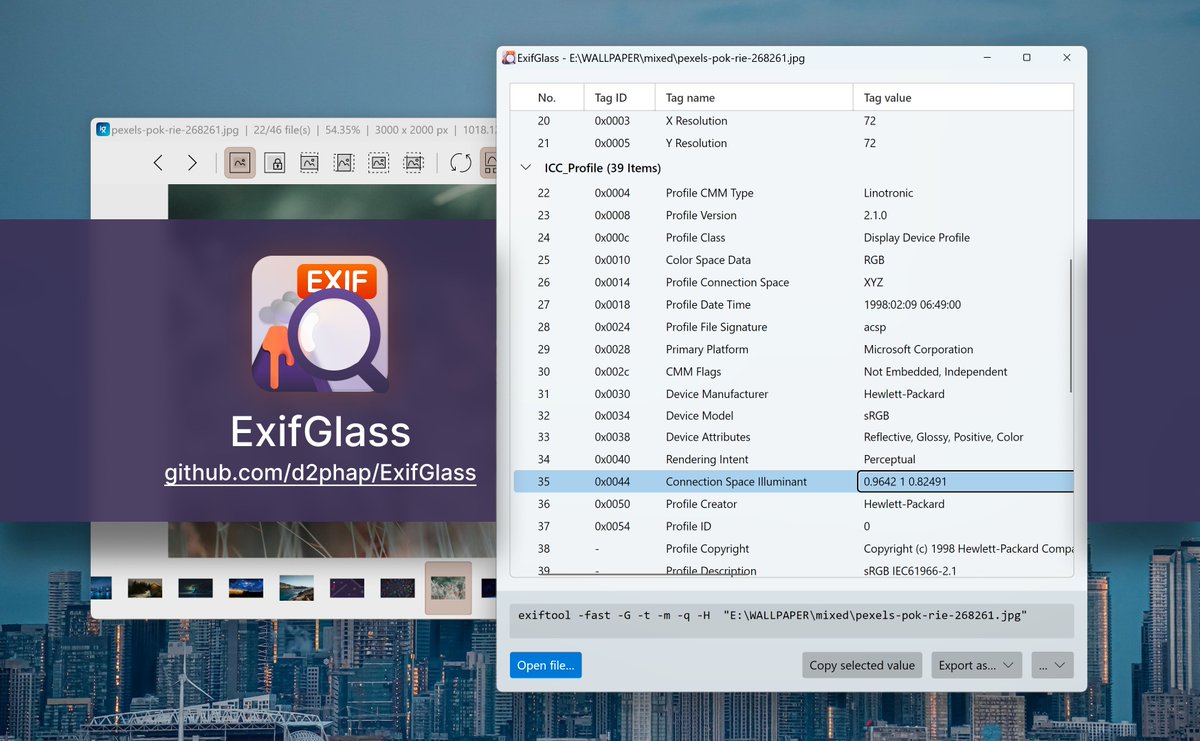Sort by Tag name column header
Viewport: 1200px width, 741px height.
point(754,98)
